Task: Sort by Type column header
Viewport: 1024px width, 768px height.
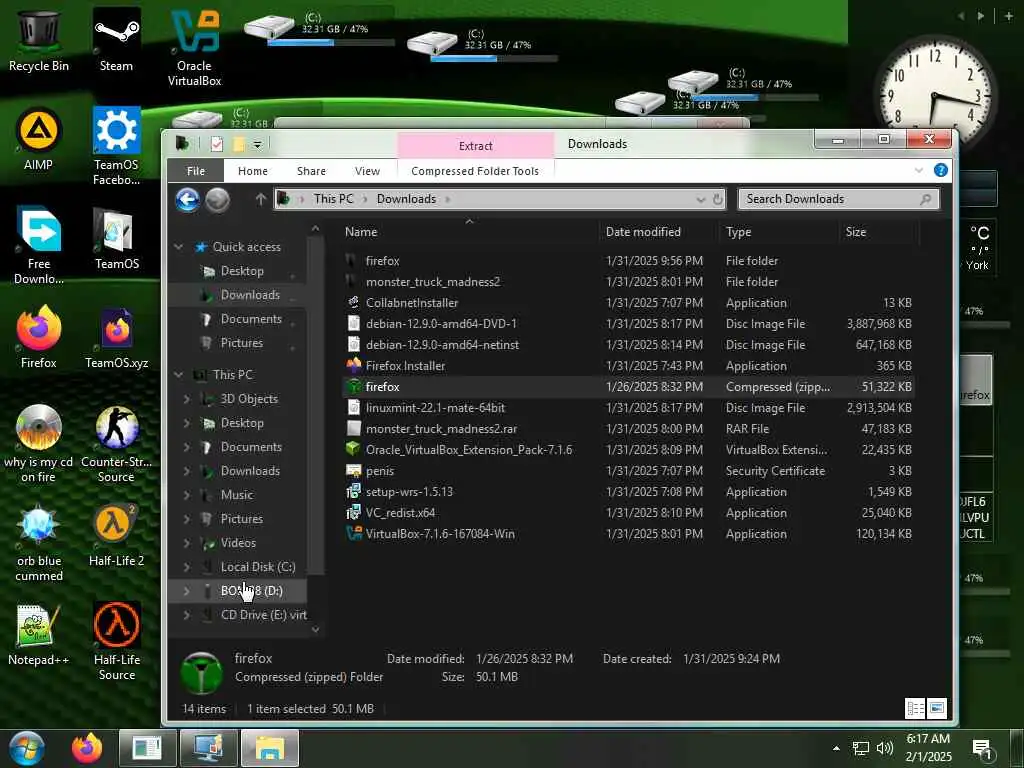Action: [779, 232]
